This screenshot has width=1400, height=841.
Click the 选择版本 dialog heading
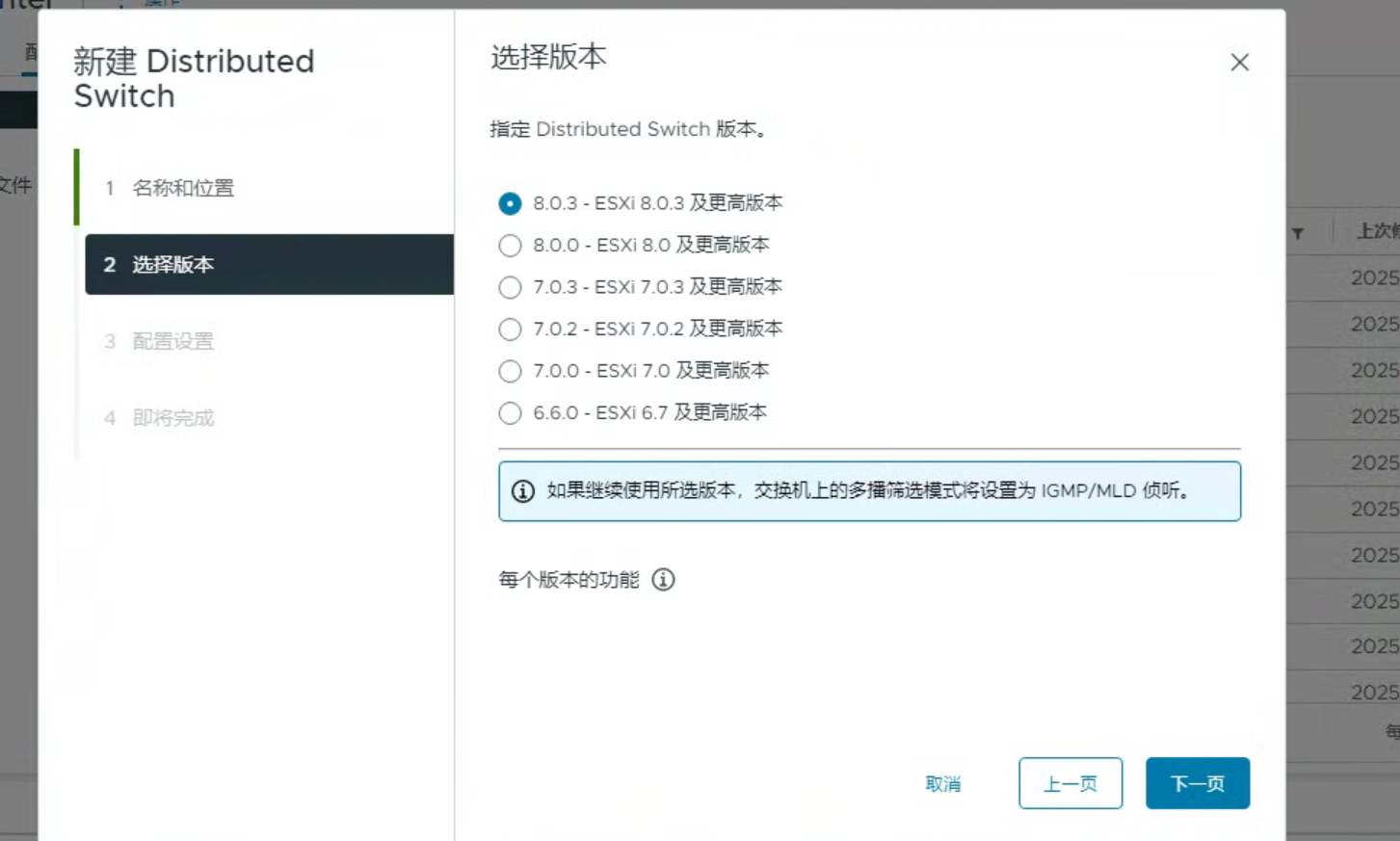pyautogui.click(x=548, y=57)
